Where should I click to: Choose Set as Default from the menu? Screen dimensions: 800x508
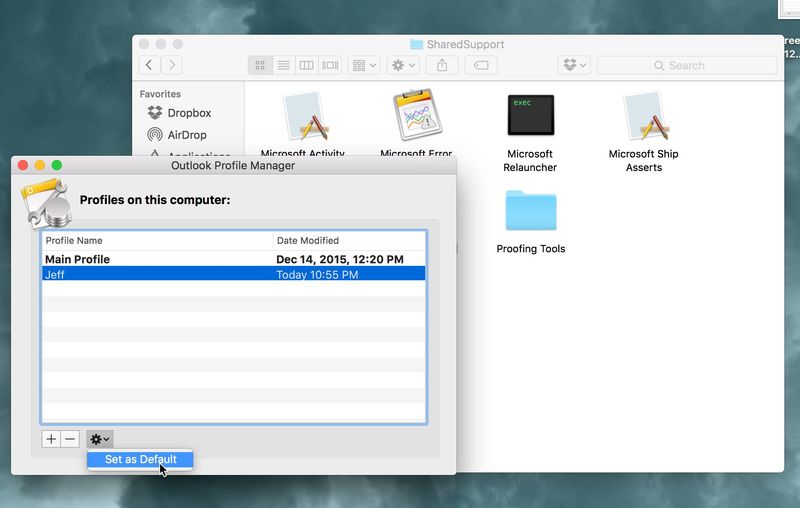click(x=140, y=459)
